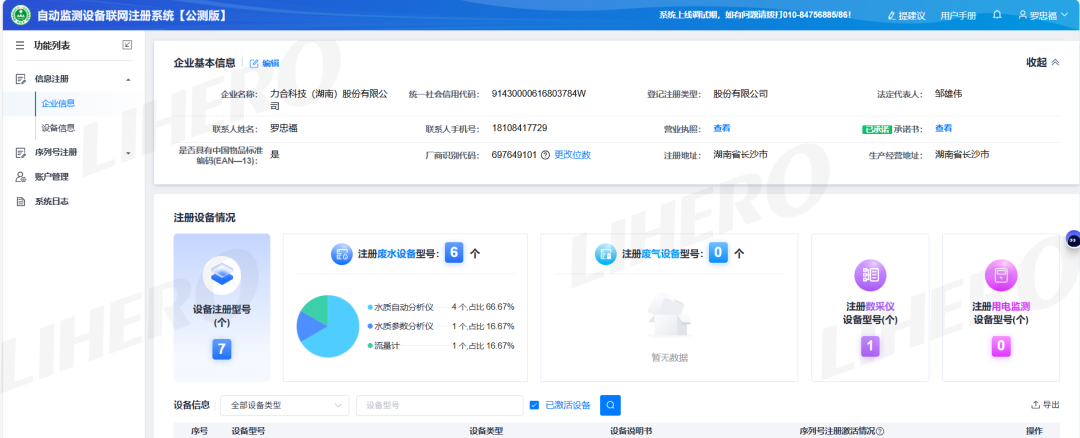This screenshot has height=438, width=1080.
Task: Click the notification bell icon
Action: 997,15
